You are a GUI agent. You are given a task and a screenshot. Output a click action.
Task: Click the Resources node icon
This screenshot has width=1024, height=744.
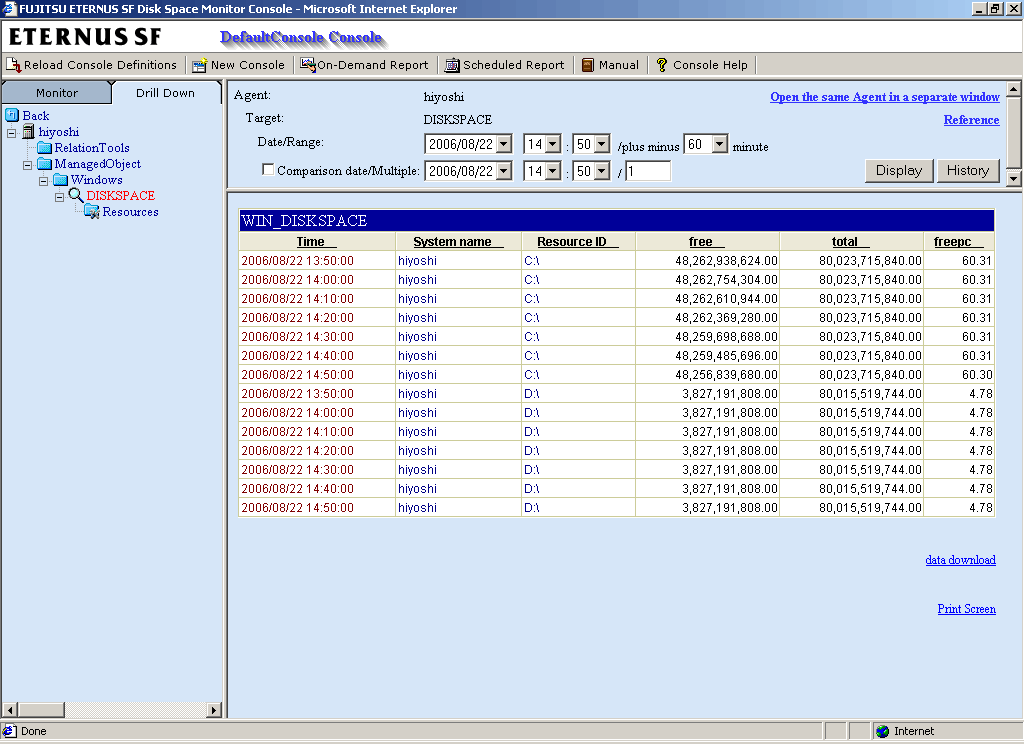92,212
